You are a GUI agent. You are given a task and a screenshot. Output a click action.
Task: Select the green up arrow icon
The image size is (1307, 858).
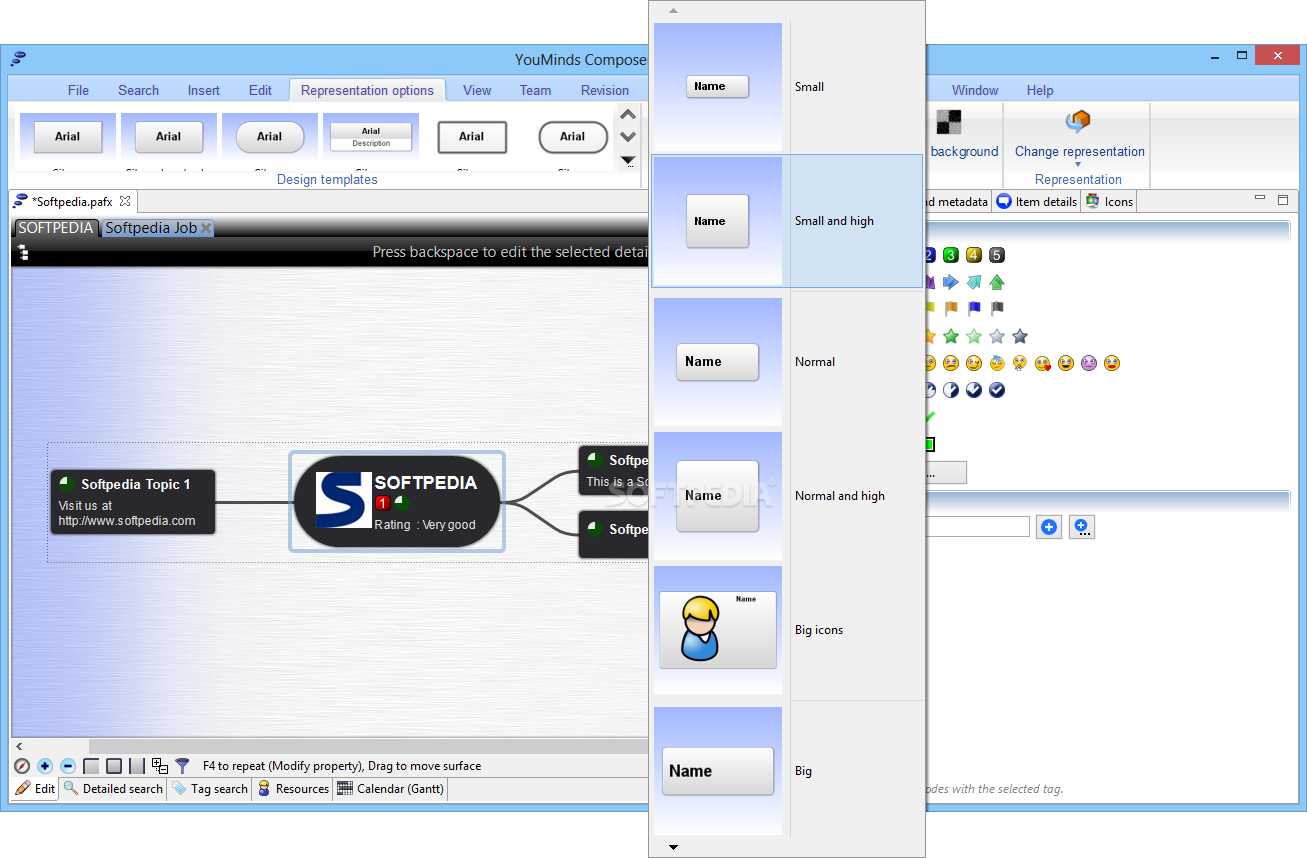click(x=996, y=283)
